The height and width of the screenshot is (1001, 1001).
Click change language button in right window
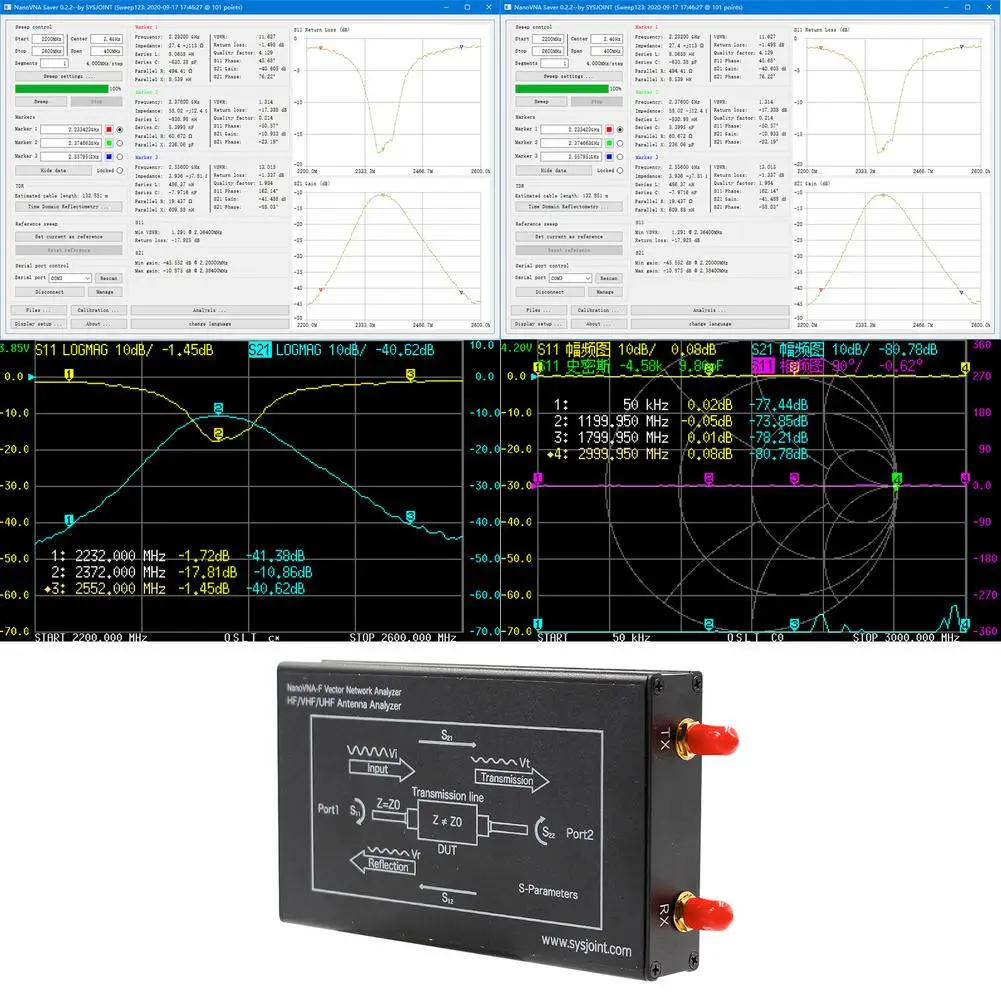point(709,324)
